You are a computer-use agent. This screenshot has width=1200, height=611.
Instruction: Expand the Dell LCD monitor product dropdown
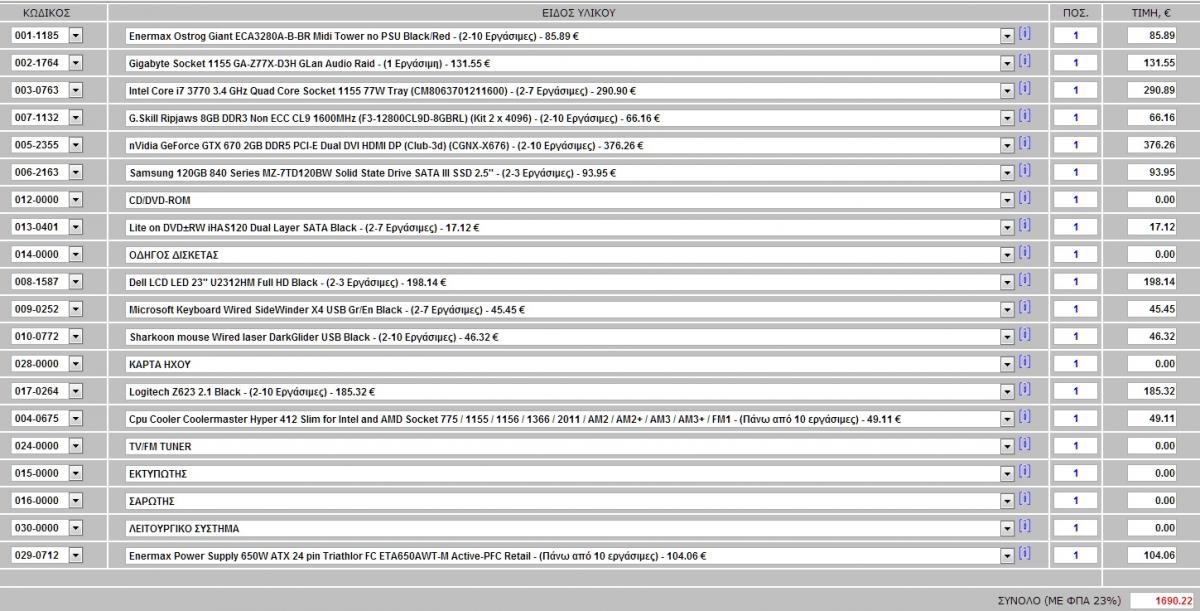(x=1007, y=282)
